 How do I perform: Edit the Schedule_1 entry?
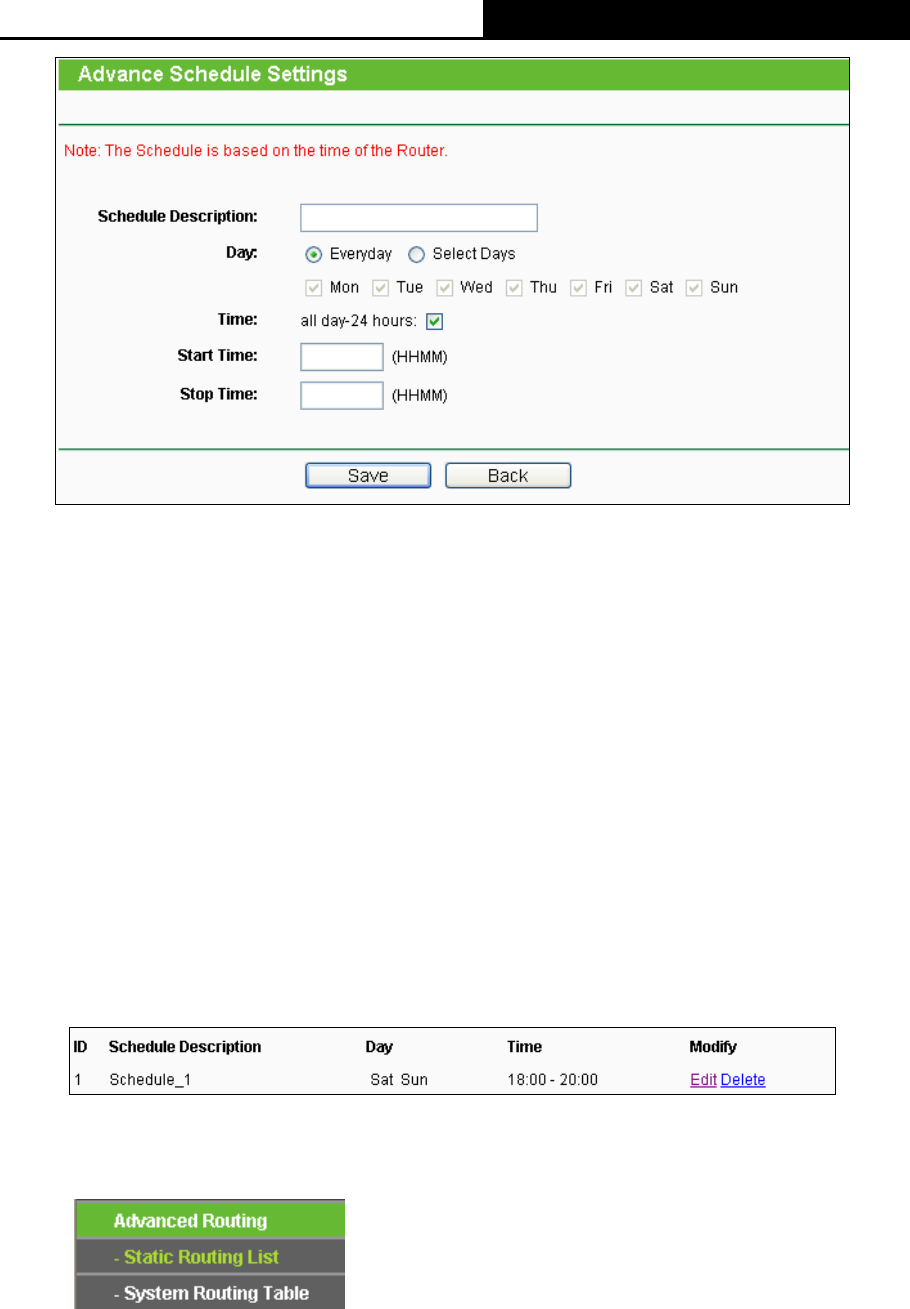[703, 1080]
